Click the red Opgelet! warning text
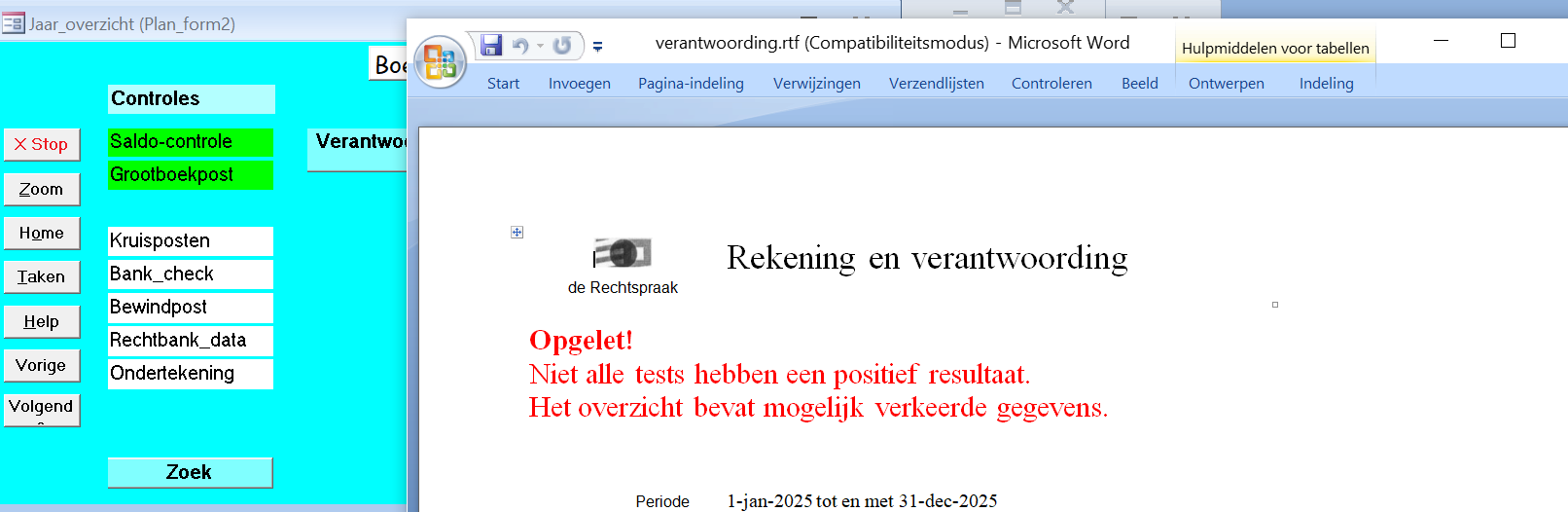The width and height of the screenshot is (1568, 512). [x=581, y=341]
